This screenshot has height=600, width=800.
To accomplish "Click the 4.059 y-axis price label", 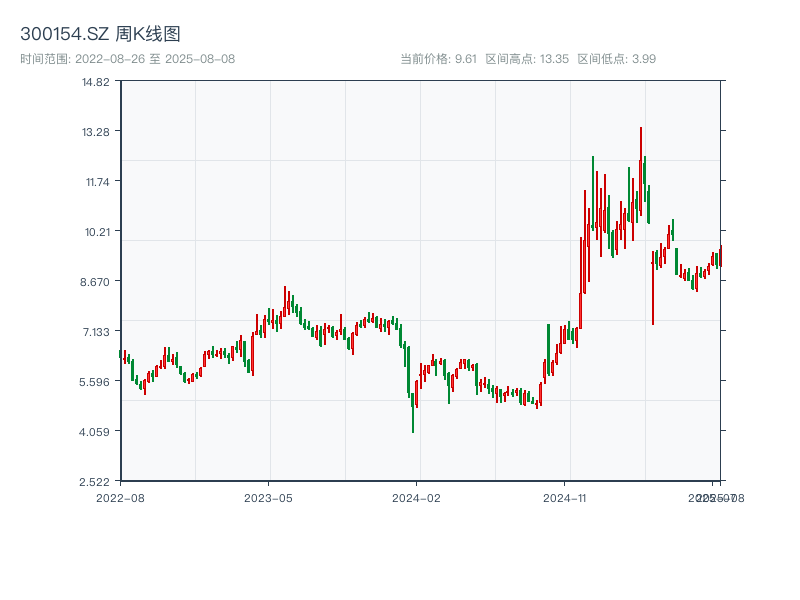I will (x=96, y=432).
